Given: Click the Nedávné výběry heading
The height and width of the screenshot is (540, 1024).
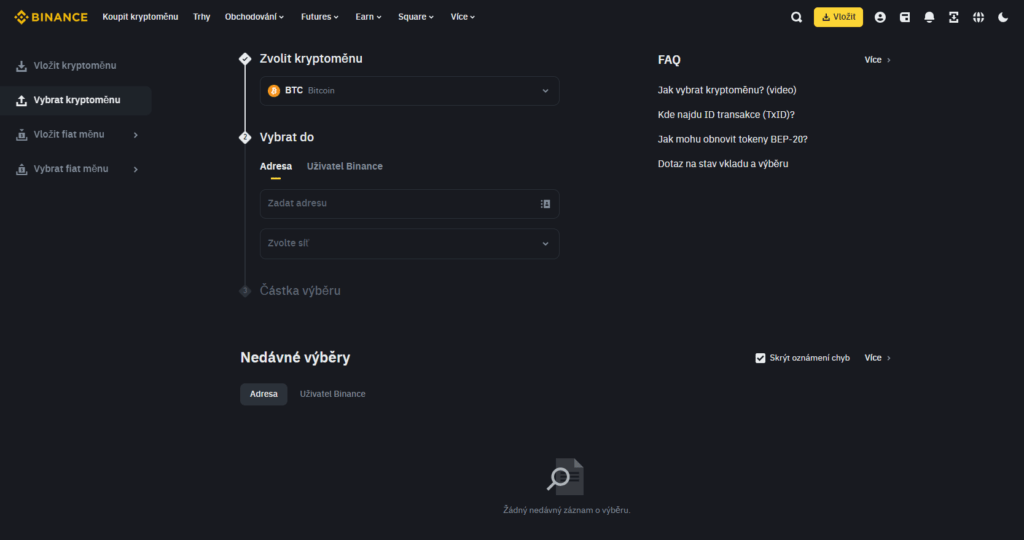Looking at the screenshot, I should point(295,358).
